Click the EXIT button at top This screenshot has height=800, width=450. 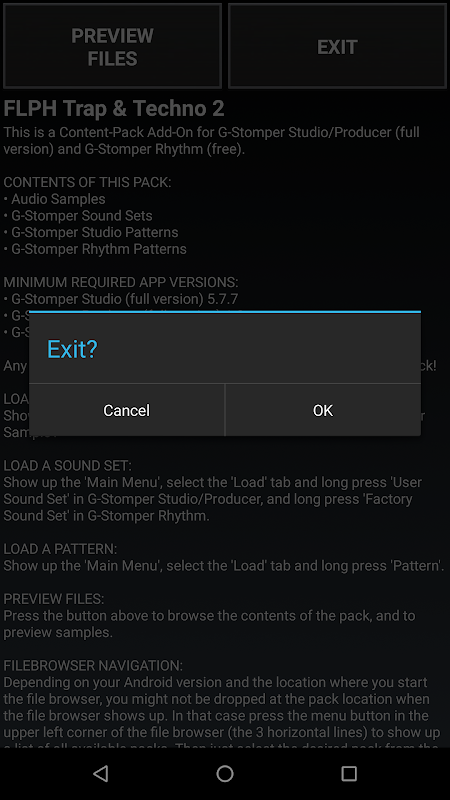pyautogui.click(x=337, y=46)
